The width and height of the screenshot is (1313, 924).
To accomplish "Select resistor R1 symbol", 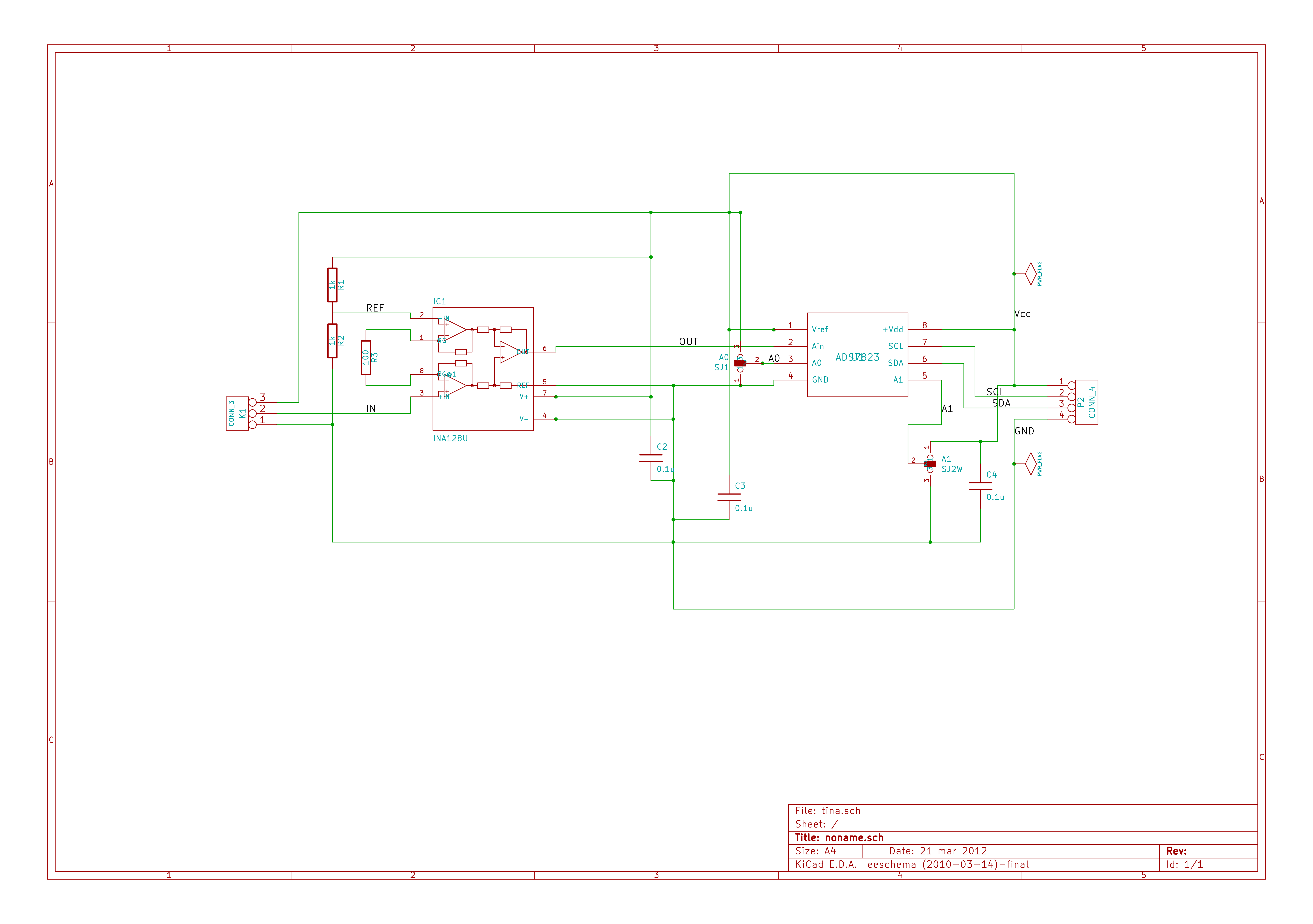I will [x=332, y=285].
